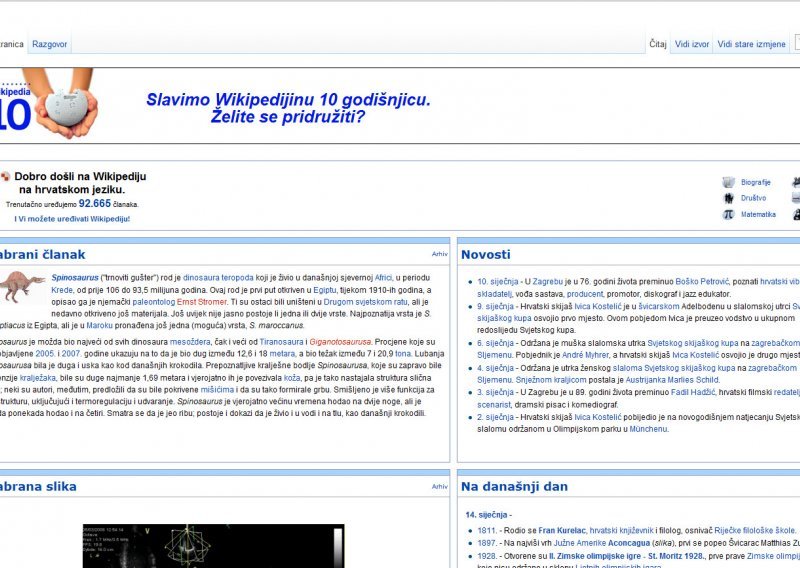Open the mesozoic 'mezoždera' link
This screenshot has width=800, height=568.
coord(190,342)
